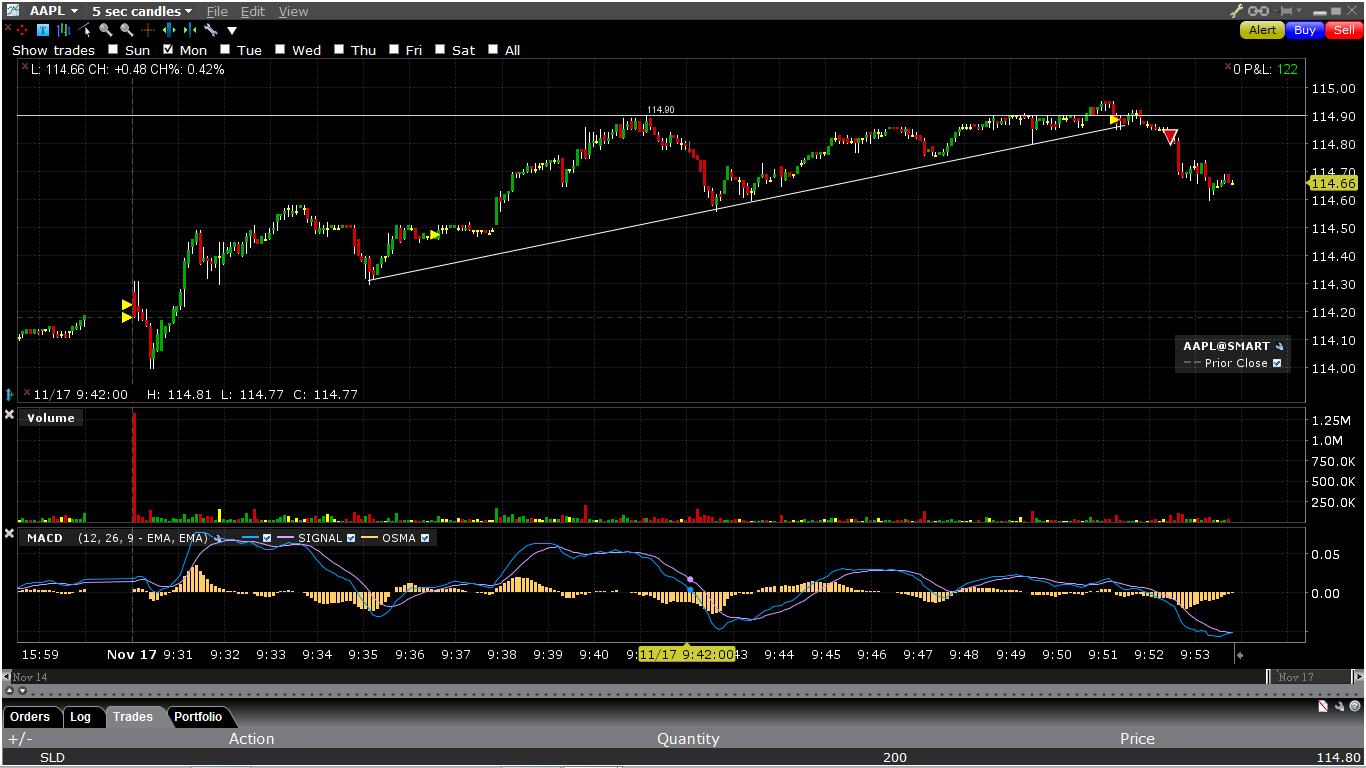Enable Tue show trades checkbox

pos(225,50)
